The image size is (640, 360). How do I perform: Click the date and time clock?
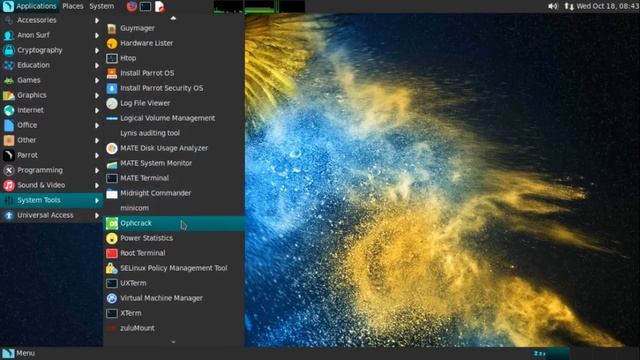tap(608, 6)
